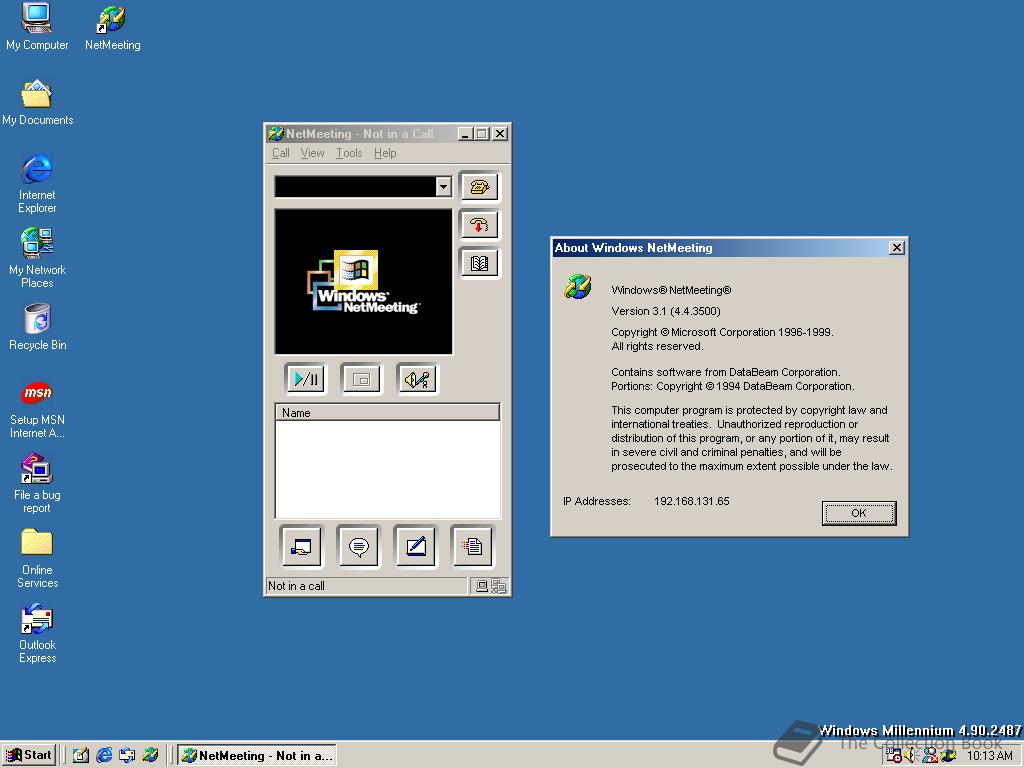Click OK in About Windows NetMeeting dialog

click(x=859, y=513)
